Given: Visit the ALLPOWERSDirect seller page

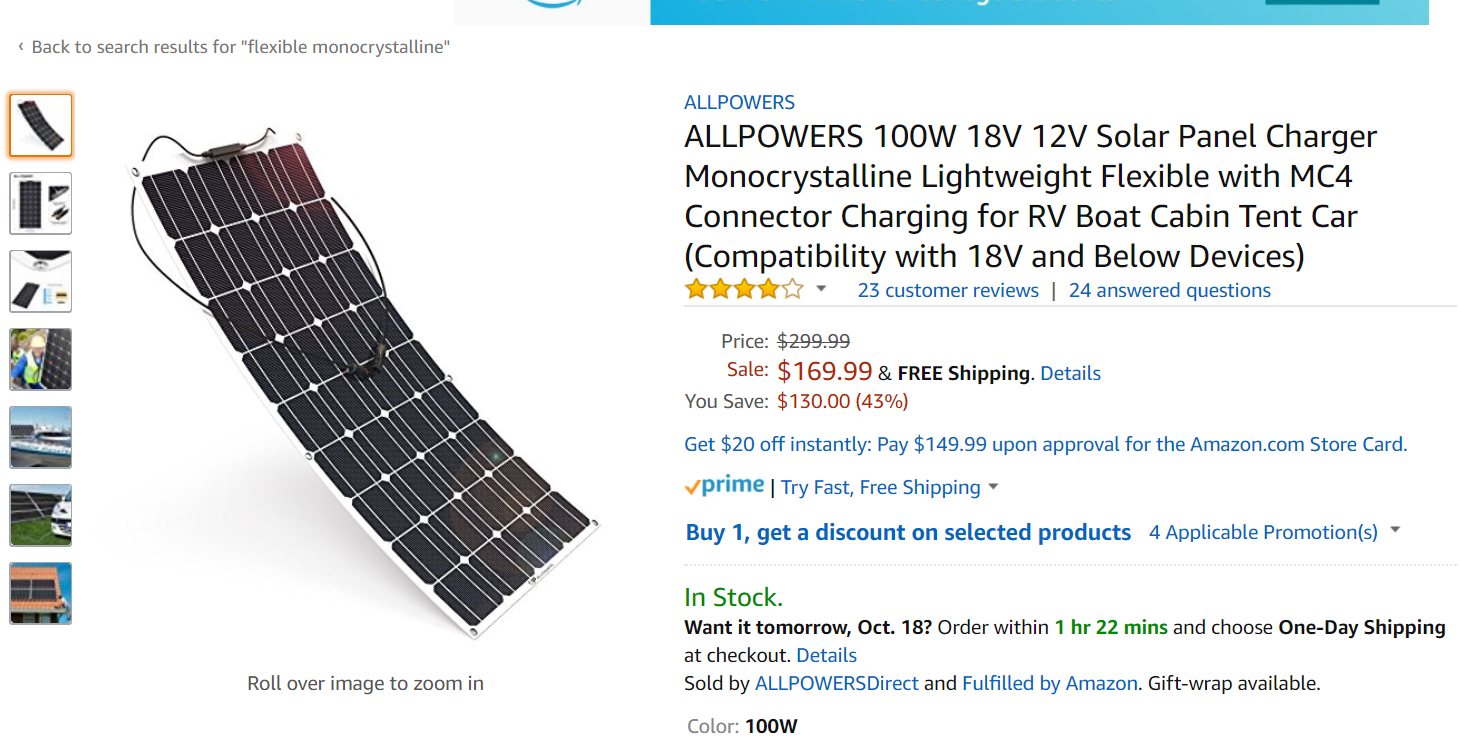Looking at the screenshot, I should (837, 683).
